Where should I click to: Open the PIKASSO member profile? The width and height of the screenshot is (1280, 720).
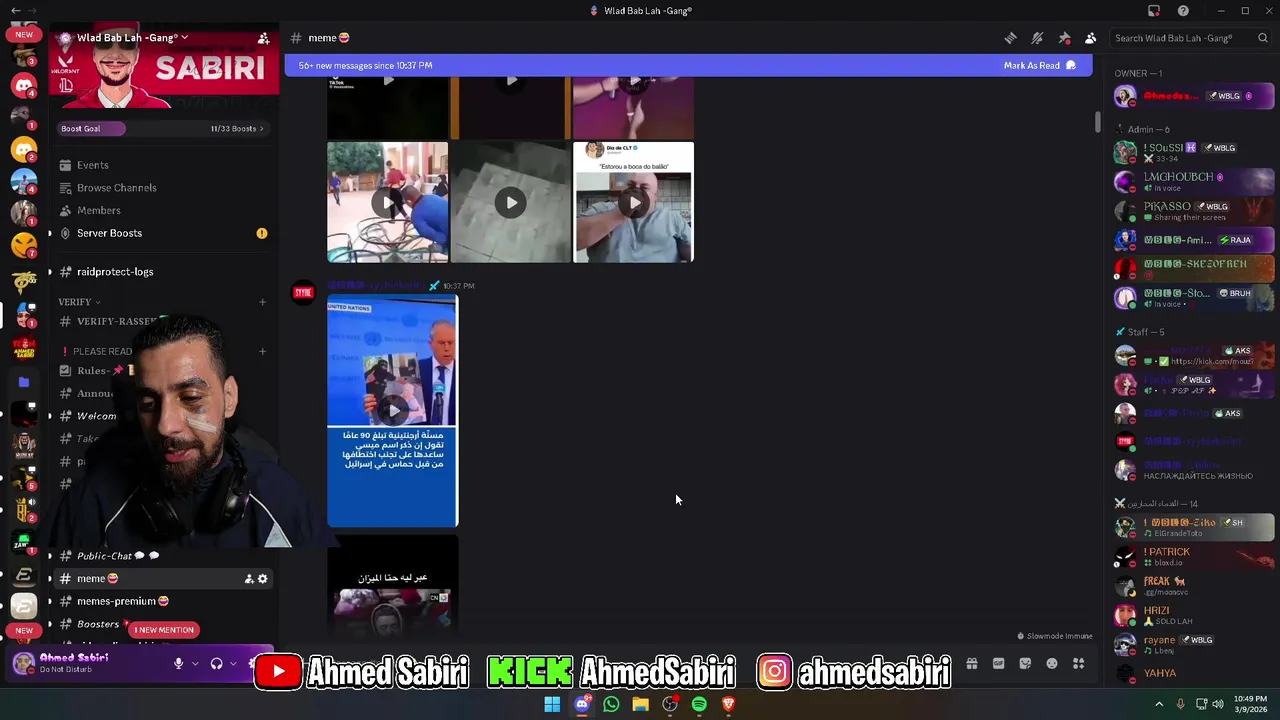[x=1194, y=211]
